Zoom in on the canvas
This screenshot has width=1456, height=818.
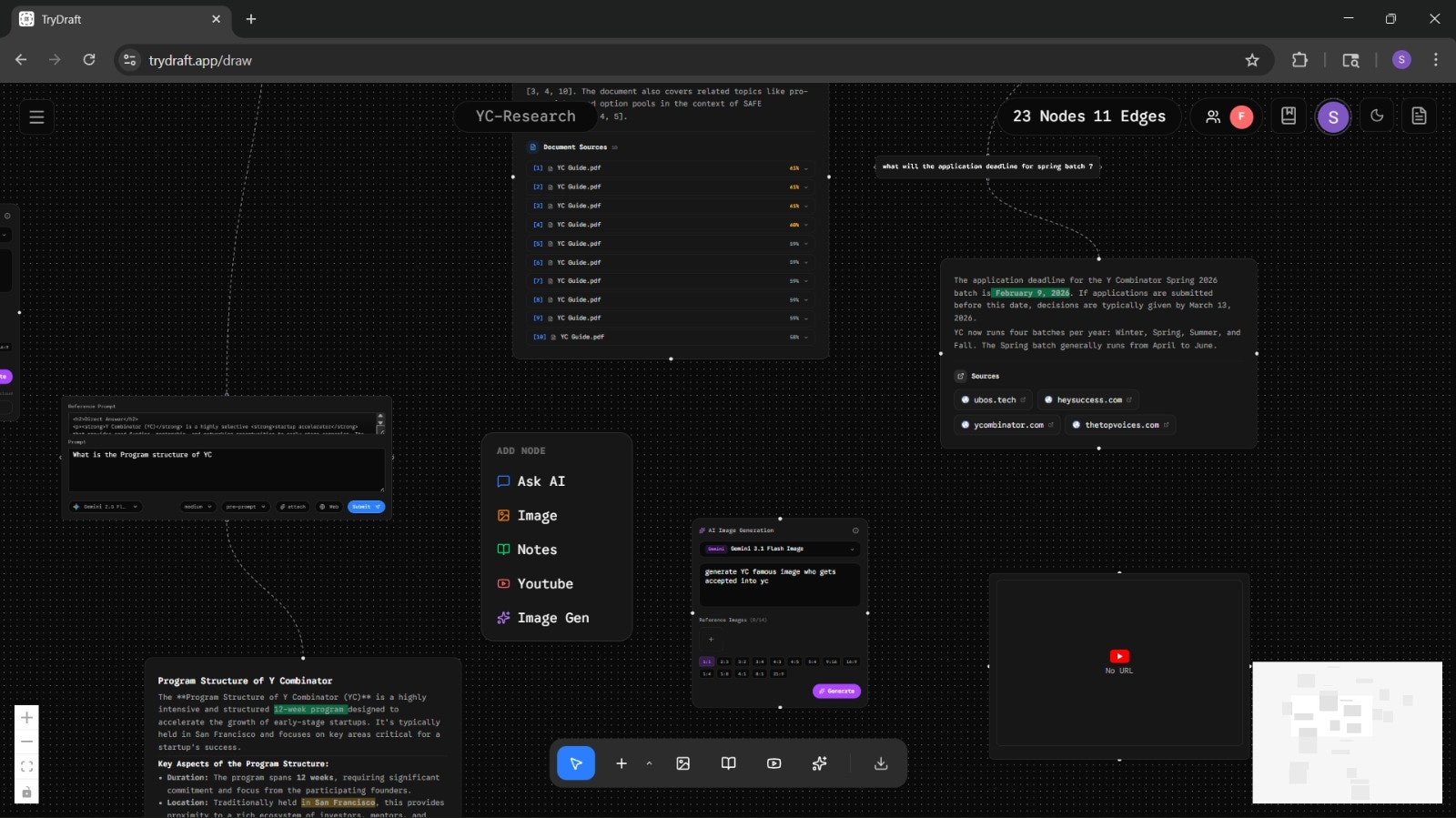(x=26, y=718)
